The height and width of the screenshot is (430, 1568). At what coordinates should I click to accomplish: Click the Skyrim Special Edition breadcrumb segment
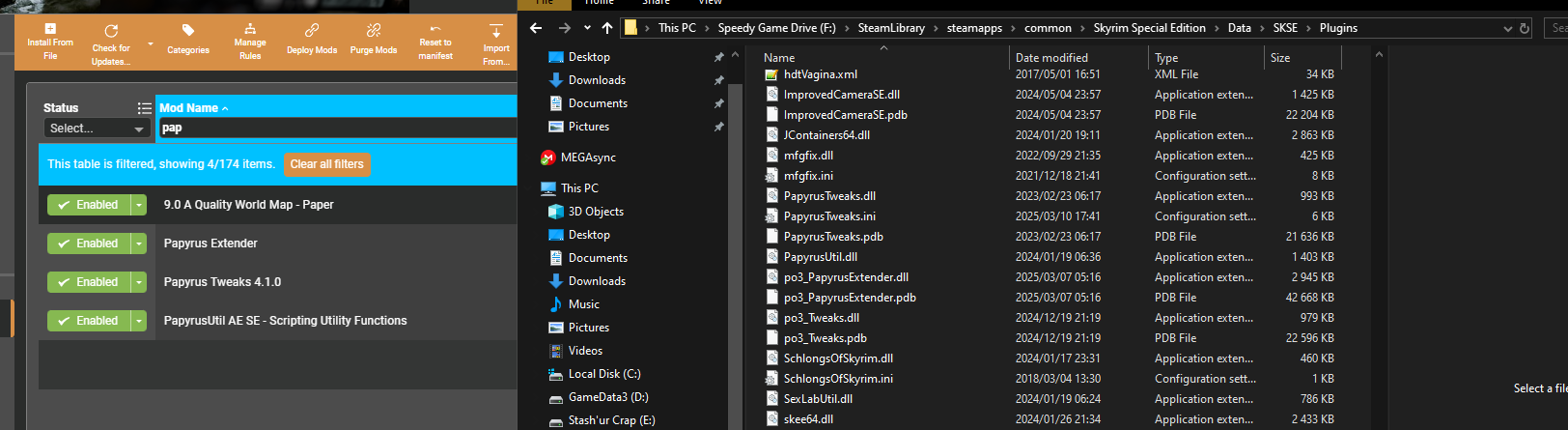click(x=1149, y=28)
